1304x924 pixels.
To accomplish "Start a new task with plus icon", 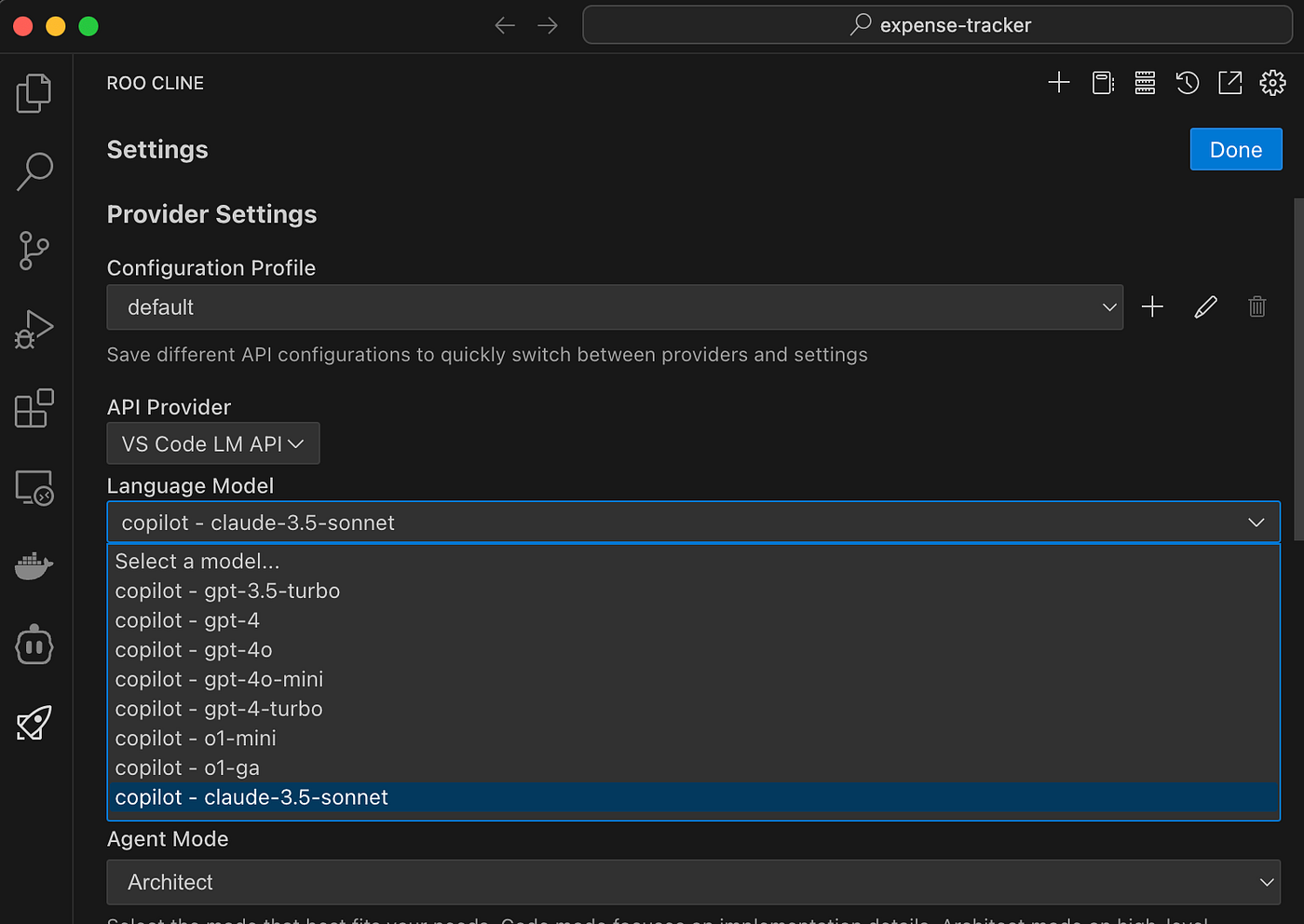I will pyautogui.click(x=1059, y=83).
